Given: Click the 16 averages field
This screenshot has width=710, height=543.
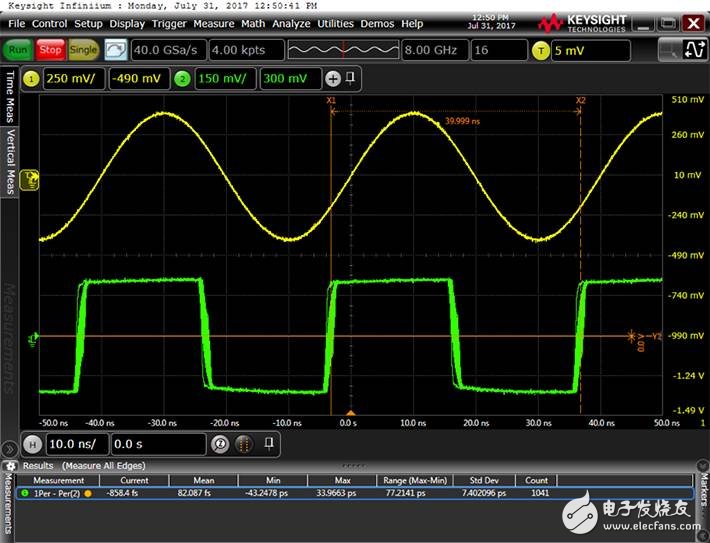Looking at the screenshot, I should point(499,50).
